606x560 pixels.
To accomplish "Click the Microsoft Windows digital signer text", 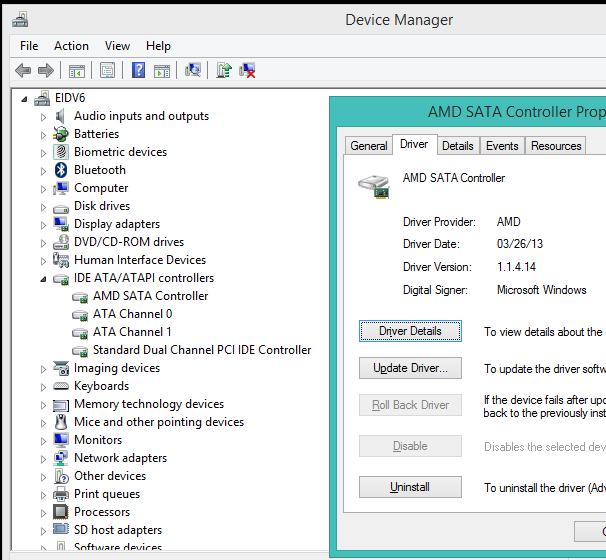I will coord(541,290).
